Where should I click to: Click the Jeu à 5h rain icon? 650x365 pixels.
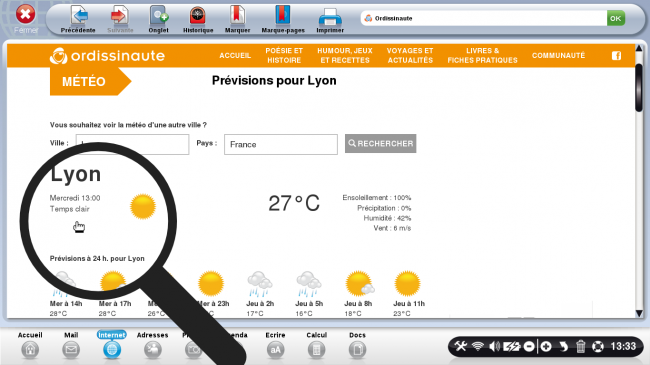point(309,284)
